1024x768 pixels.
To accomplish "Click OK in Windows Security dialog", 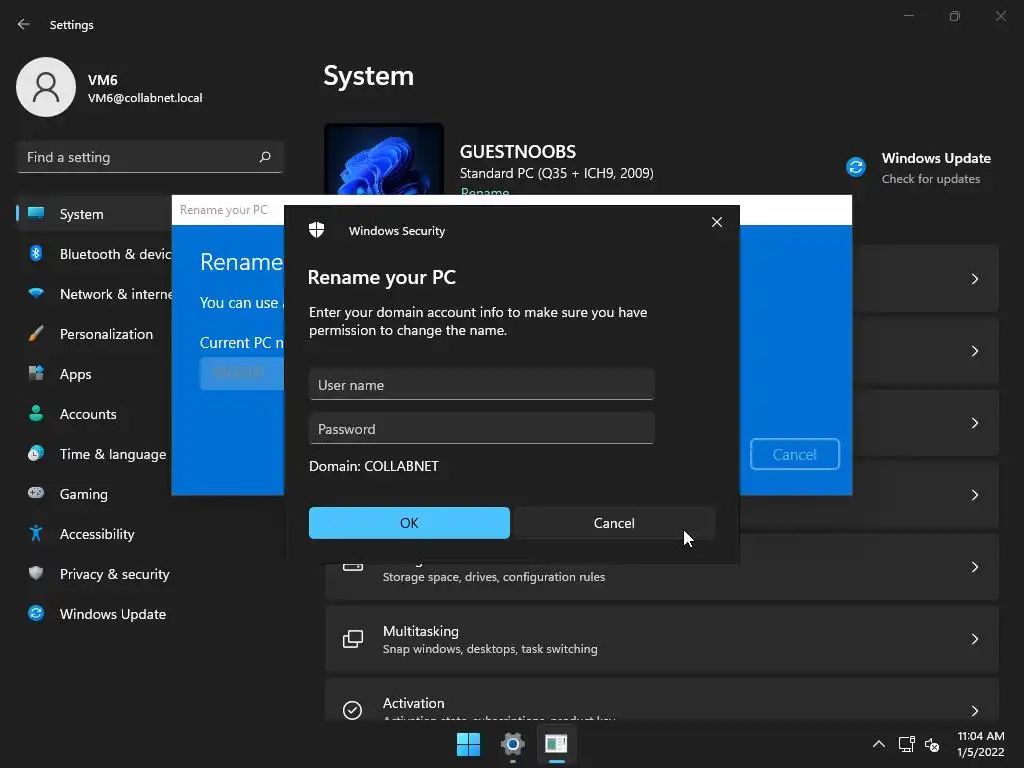I will click(x=409, y=523).
